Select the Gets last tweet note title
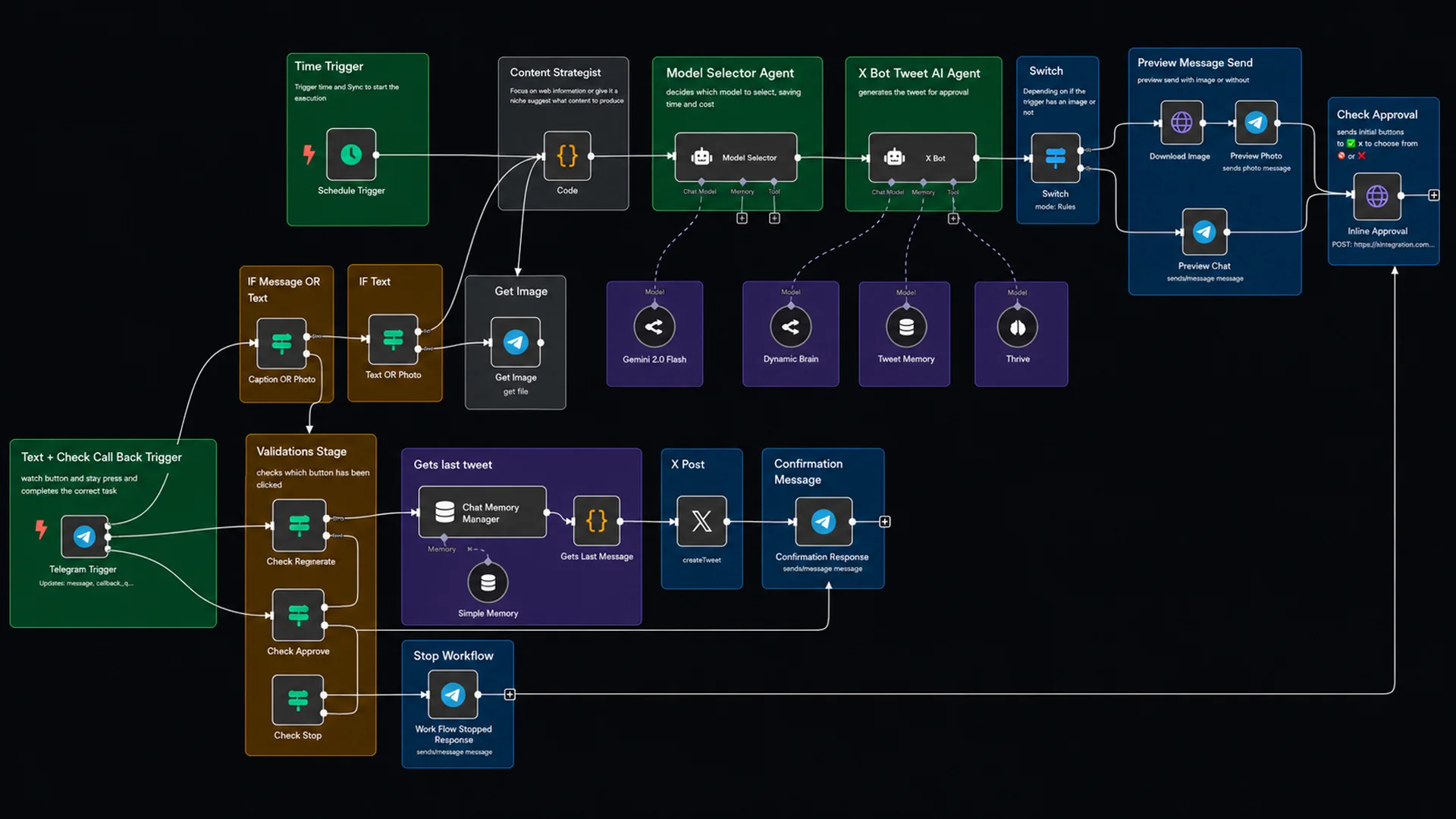This screenshot has height=819, width=1456. pos(453,465)
